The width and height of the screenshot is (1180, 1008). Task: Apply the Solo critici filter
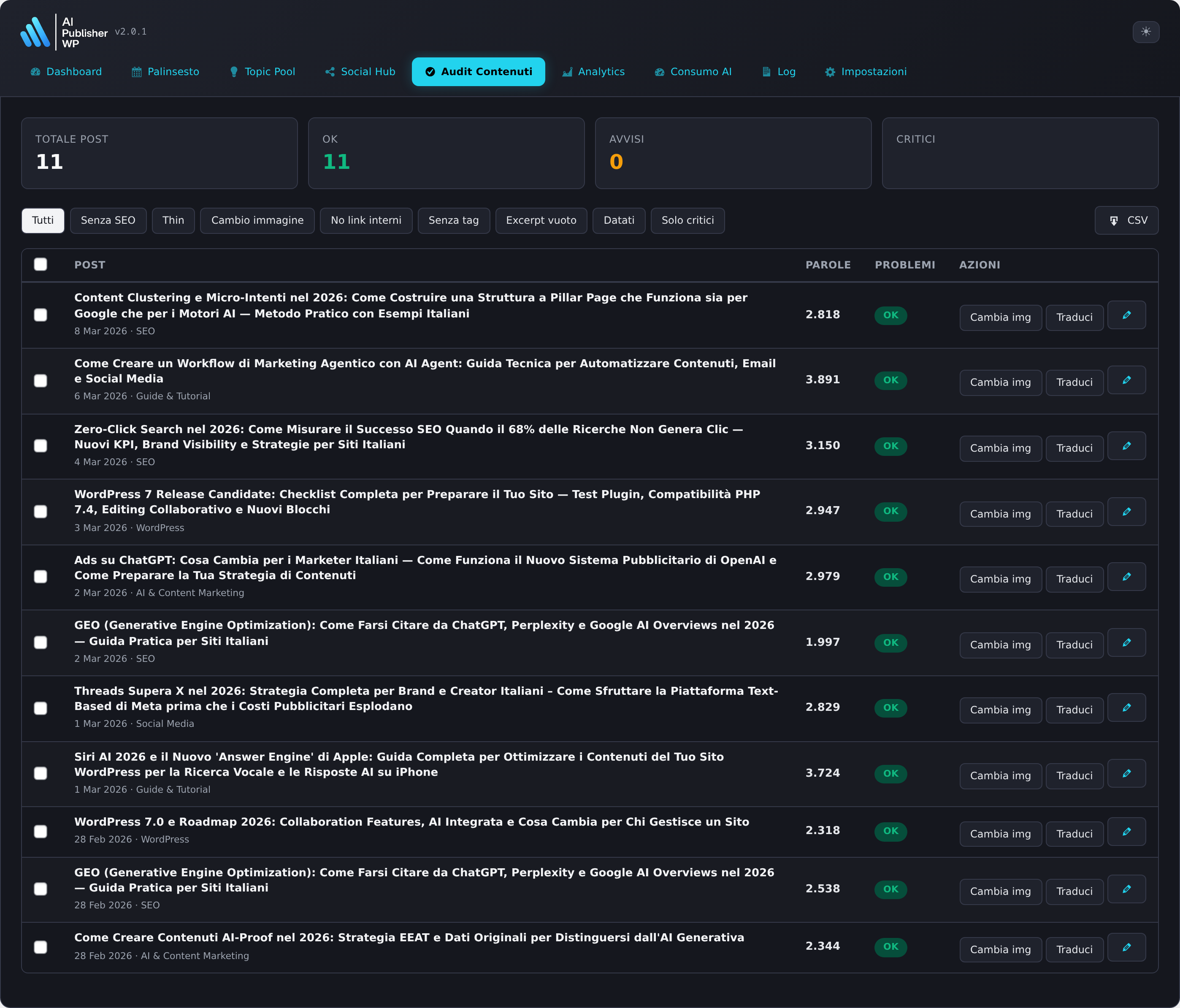tap(687, 220)
